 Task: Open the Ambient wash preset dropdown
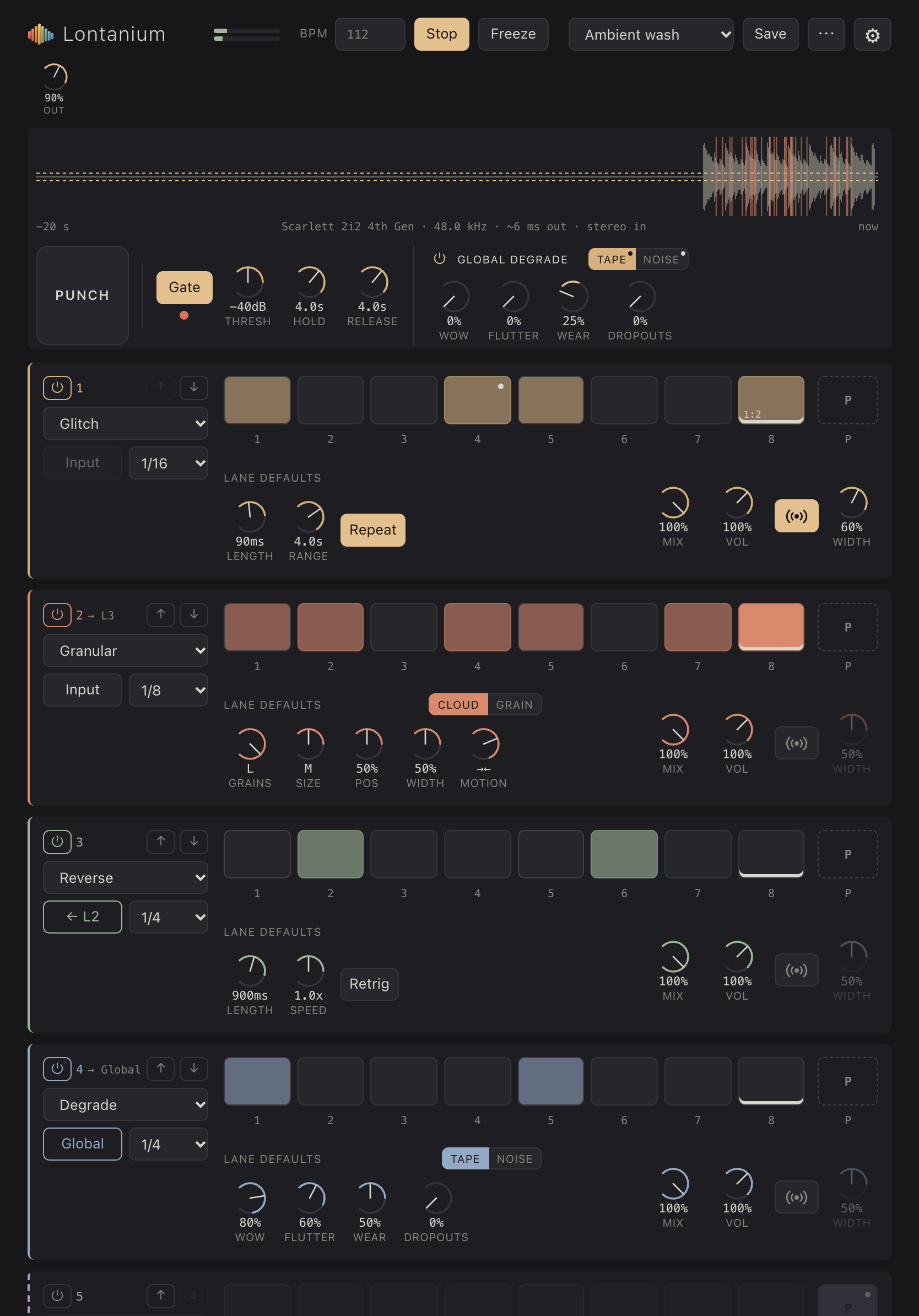coord(651,34)
